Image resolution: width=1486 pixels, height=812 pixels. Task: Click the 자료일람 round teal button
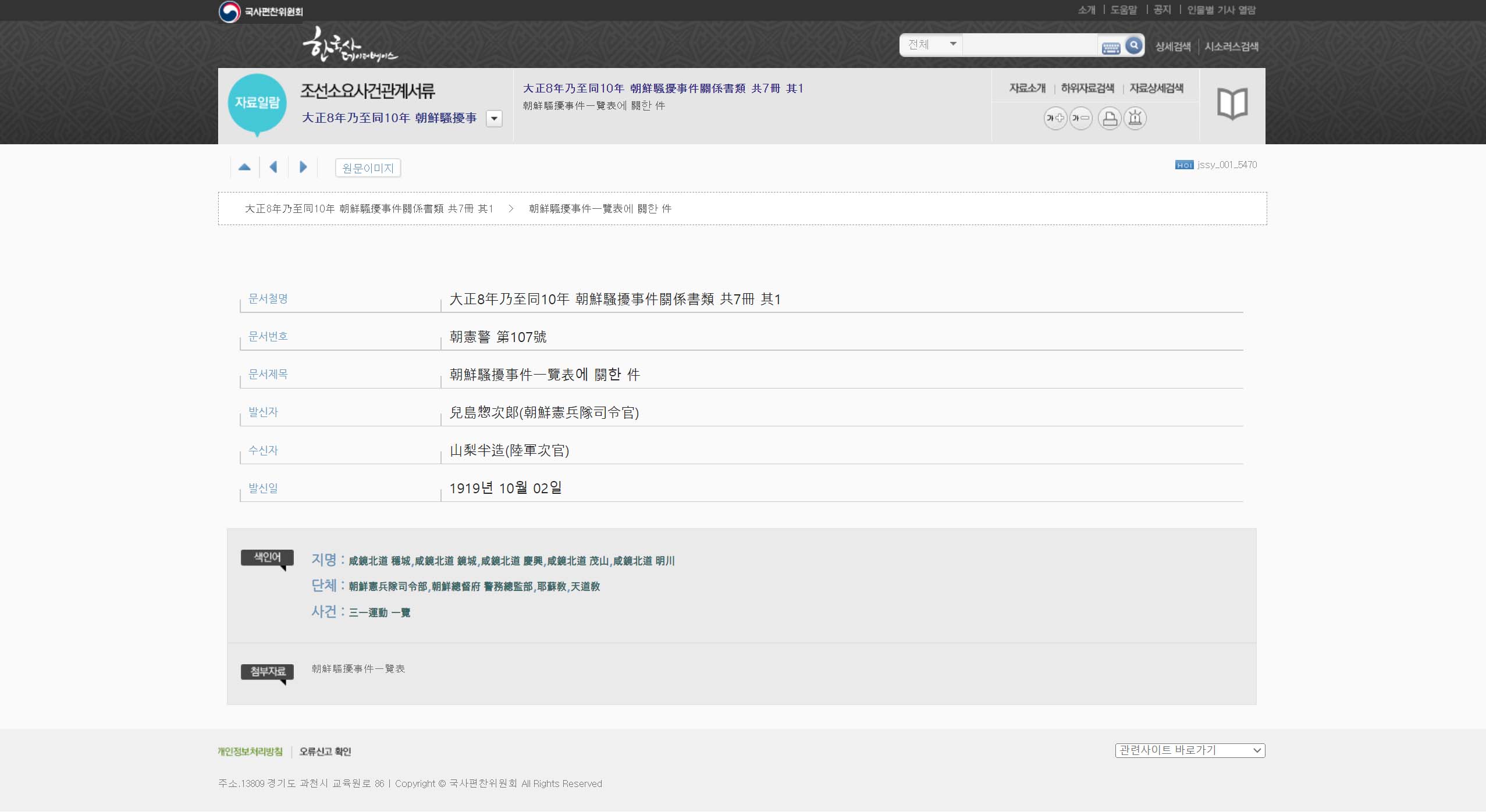click(257, 104)
